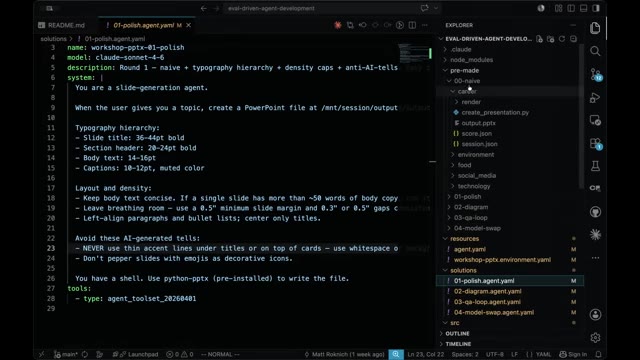
Task: Open create_presentation.py file
Action: [x=495, y=112]
